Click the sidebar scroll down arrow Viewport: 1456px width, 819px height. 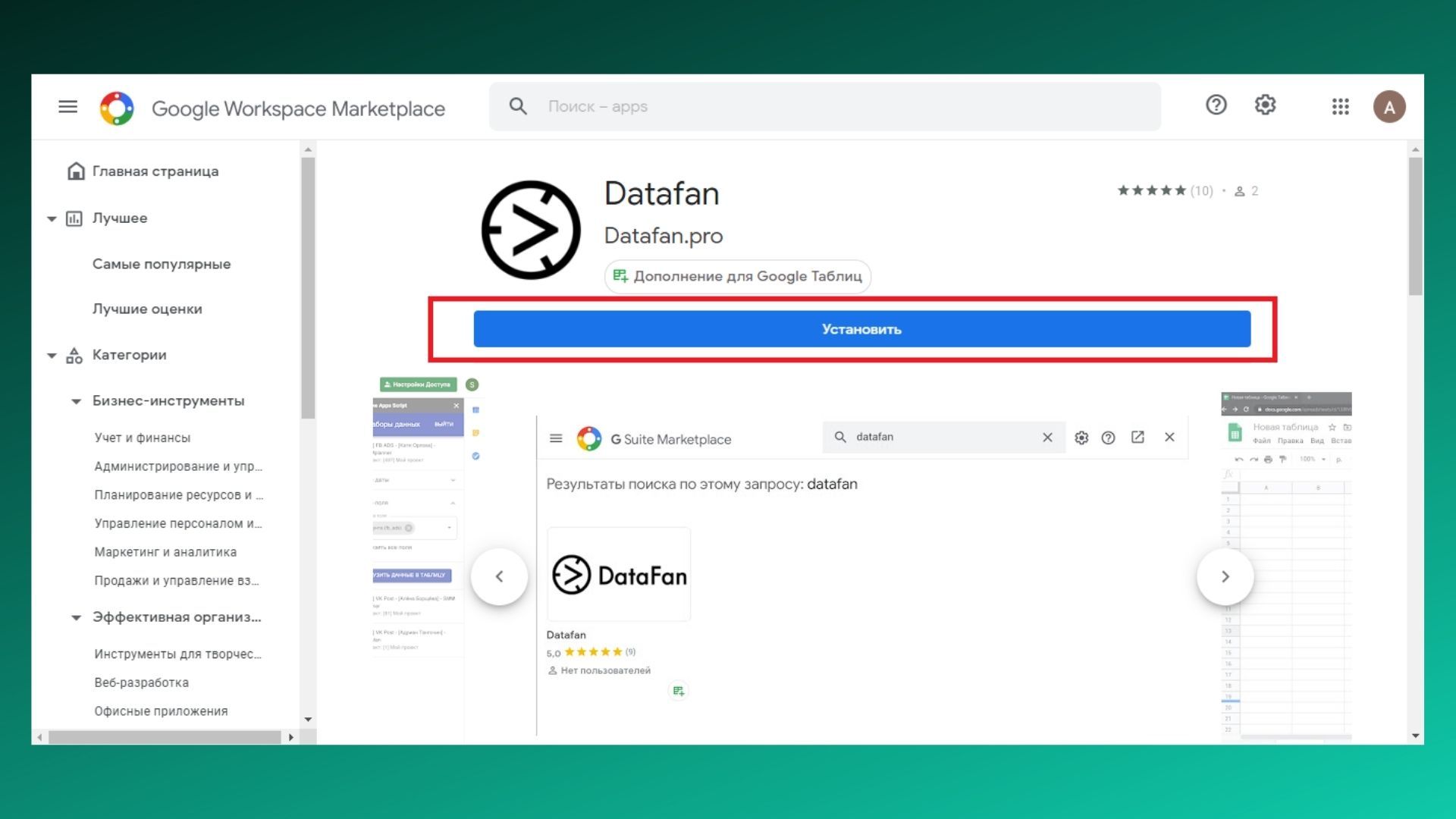coord(308,720)
